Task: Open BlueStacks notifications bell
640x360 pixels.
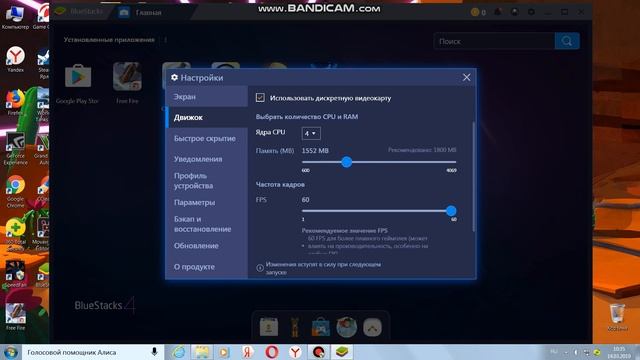Action: (x=498, y=12)
